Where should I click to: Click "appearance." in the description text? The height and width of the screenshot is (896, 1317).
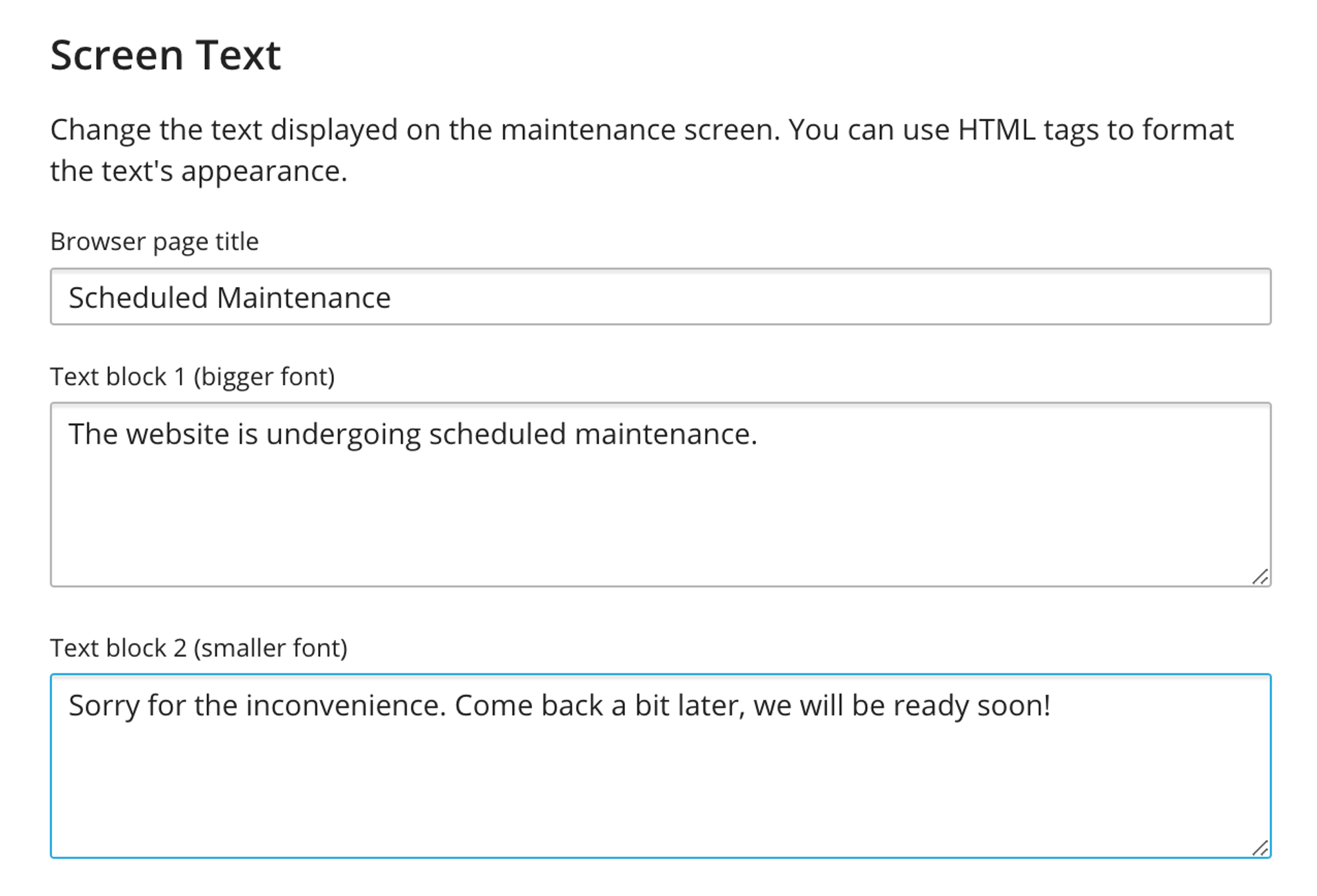264,171
